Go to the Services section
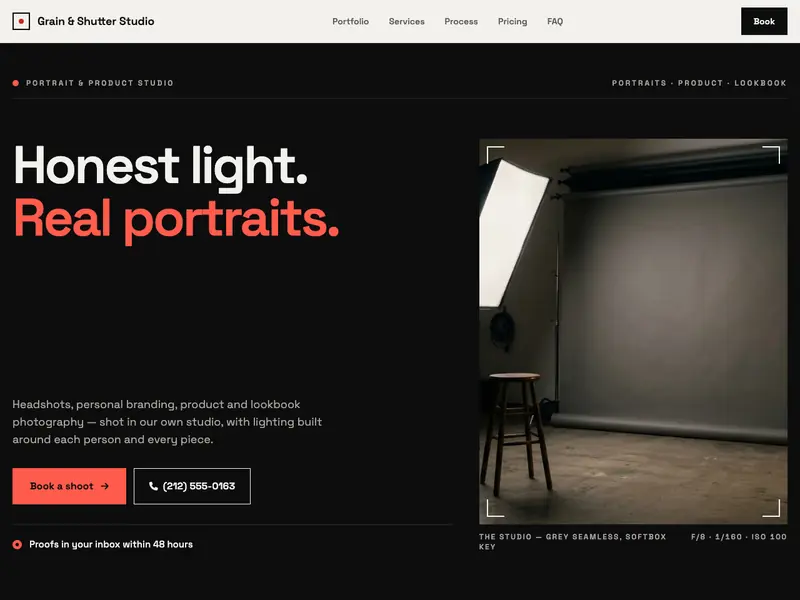 coord(407,21)
